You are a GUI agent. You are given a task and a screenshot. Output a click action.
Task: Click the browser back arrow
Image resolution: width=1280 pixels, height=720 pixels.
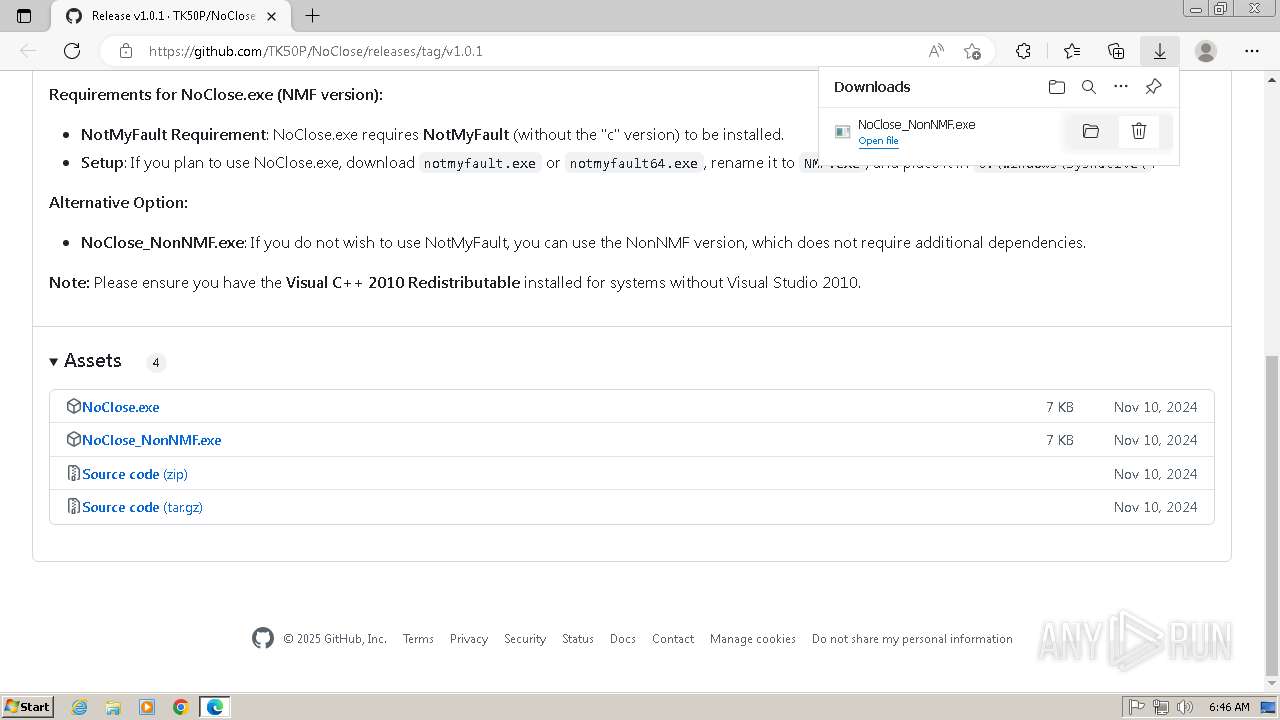[x=28, y=51]
